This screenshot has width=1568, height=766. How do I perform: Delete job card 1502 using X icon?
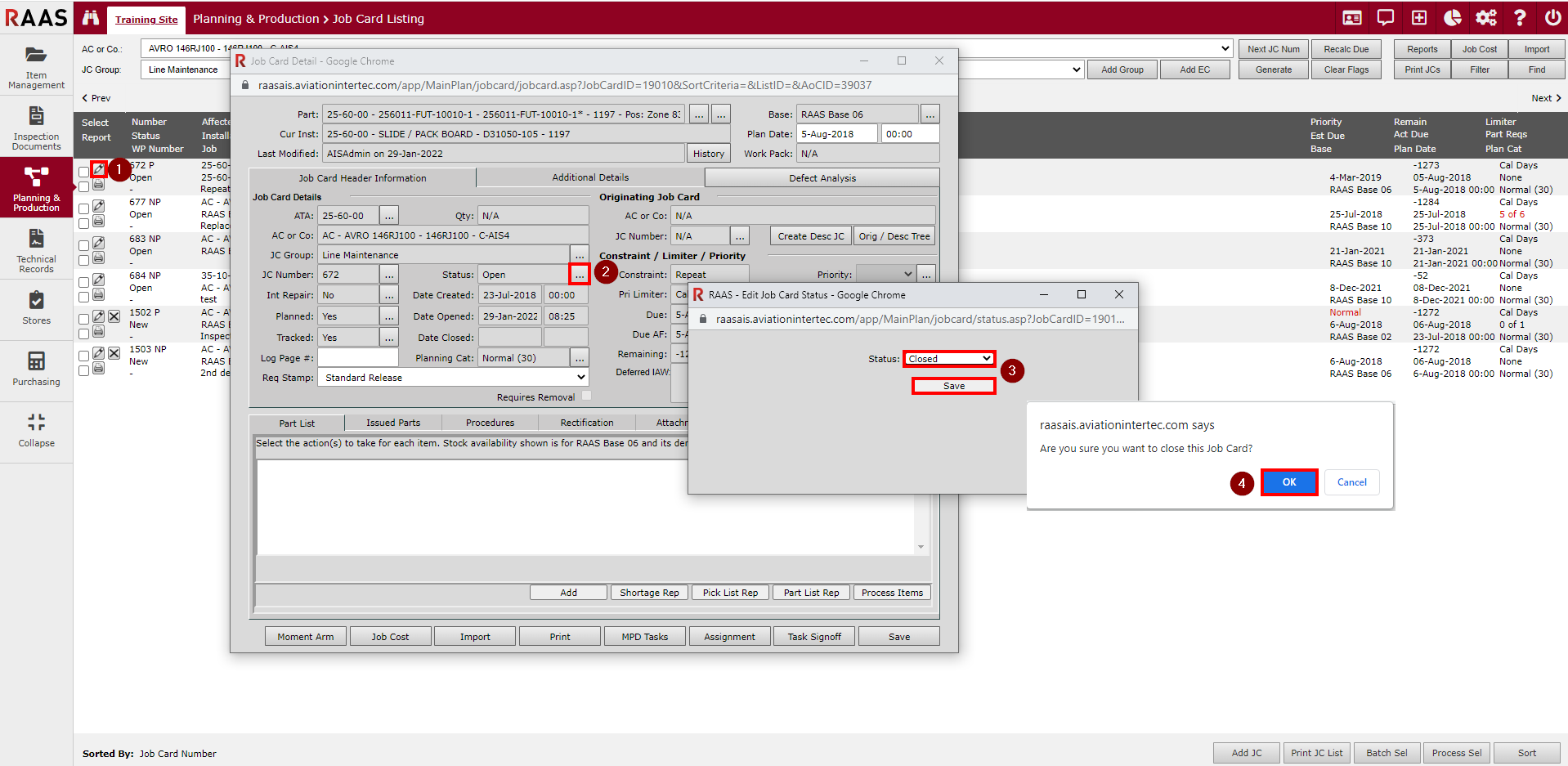(114, 316)
